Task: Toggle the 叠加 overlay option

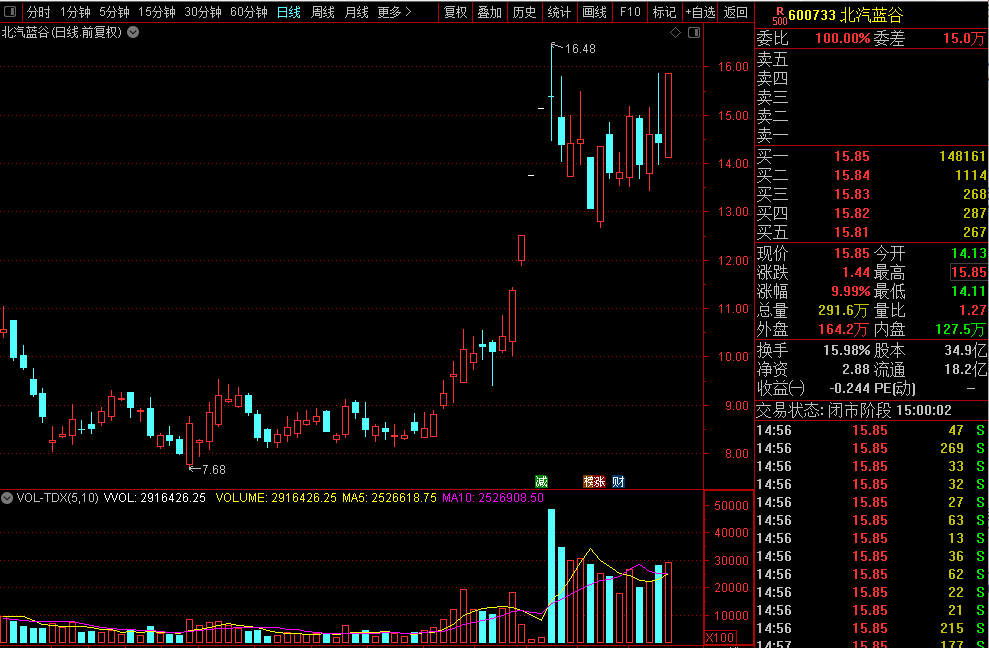Action: [x=489, y=12]
